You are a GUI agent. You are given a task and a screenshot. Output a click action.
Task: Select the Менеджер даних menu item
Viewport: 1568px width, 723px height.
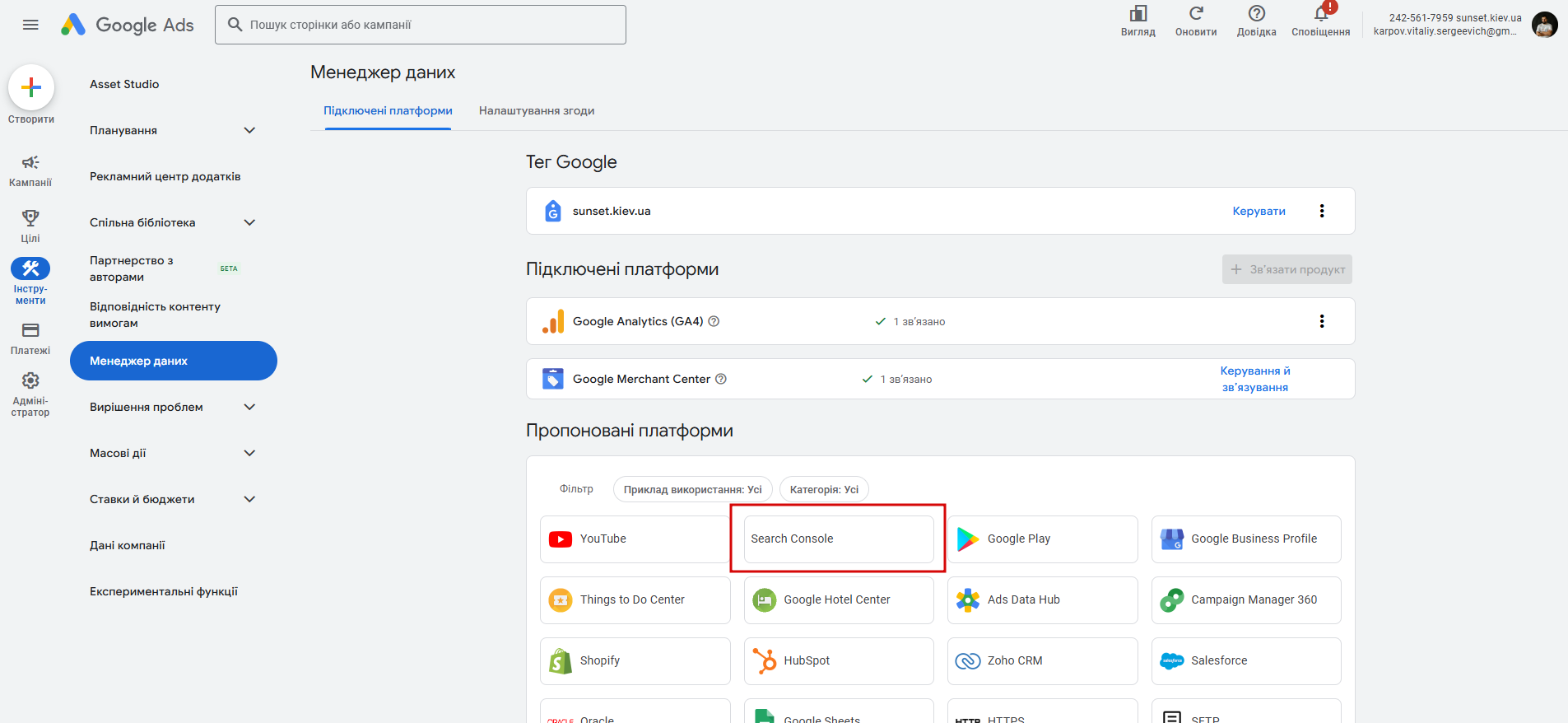[174, 361]
